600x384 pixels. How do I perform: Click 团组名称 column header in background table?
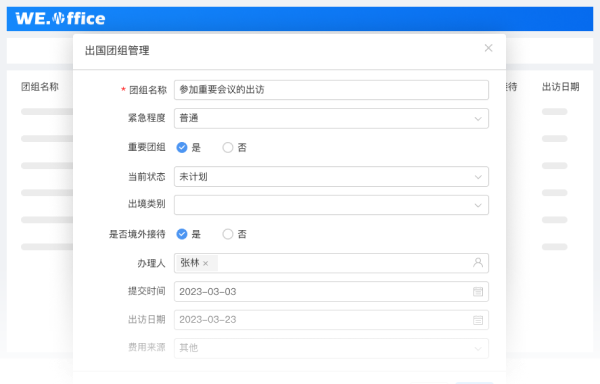pyautogui.click(x=40, y=87)
